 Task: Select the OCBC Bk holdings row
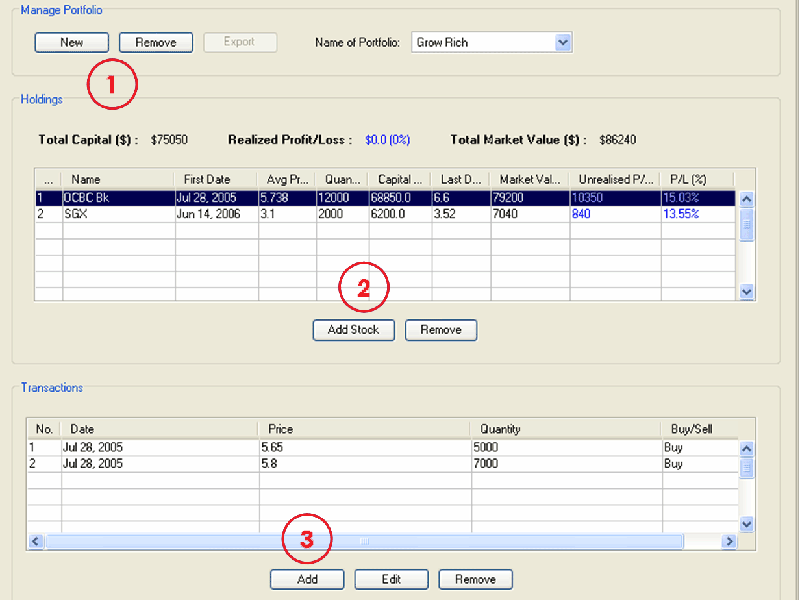pyautogui.click(x=118, y=197)
